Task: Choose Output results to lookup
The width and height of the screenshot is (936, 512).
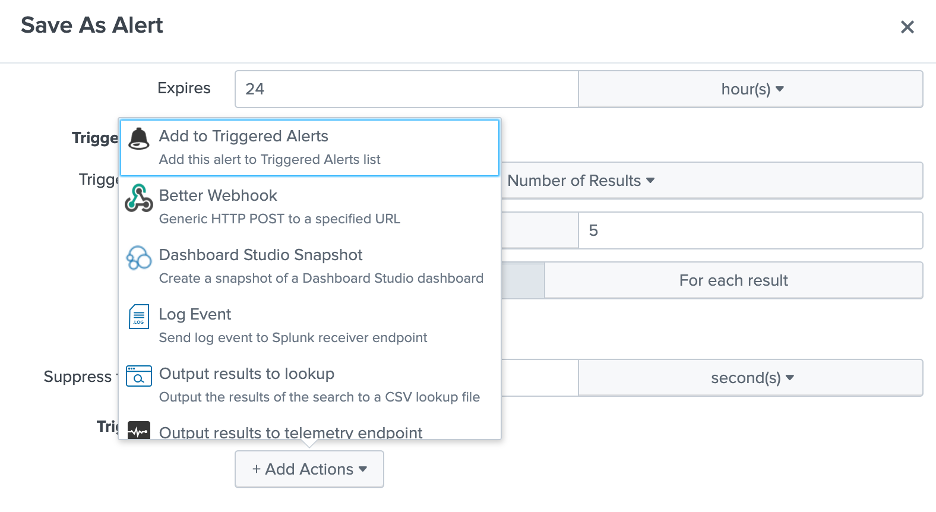Action: pos(309,385)
